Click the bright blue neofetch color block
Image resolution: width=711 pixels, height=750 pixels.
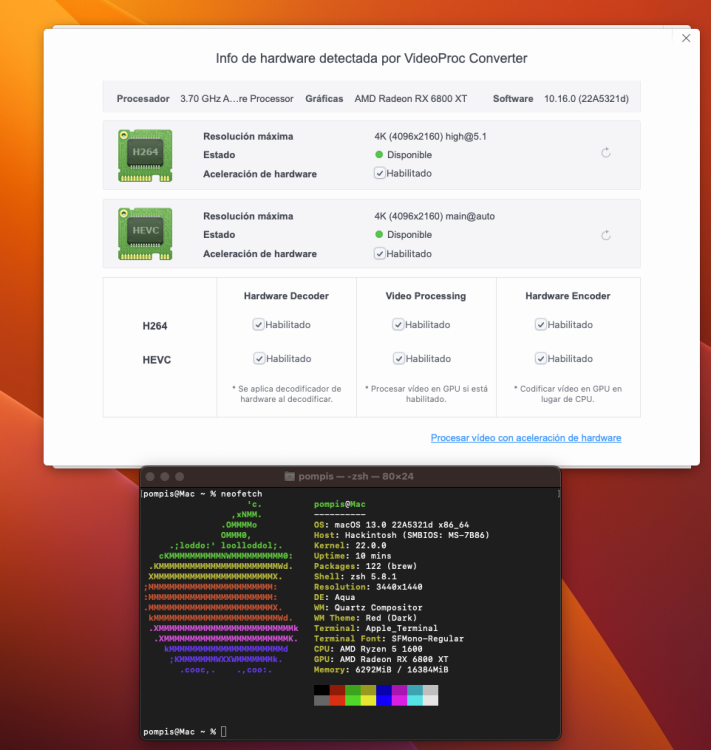point(384,700)
